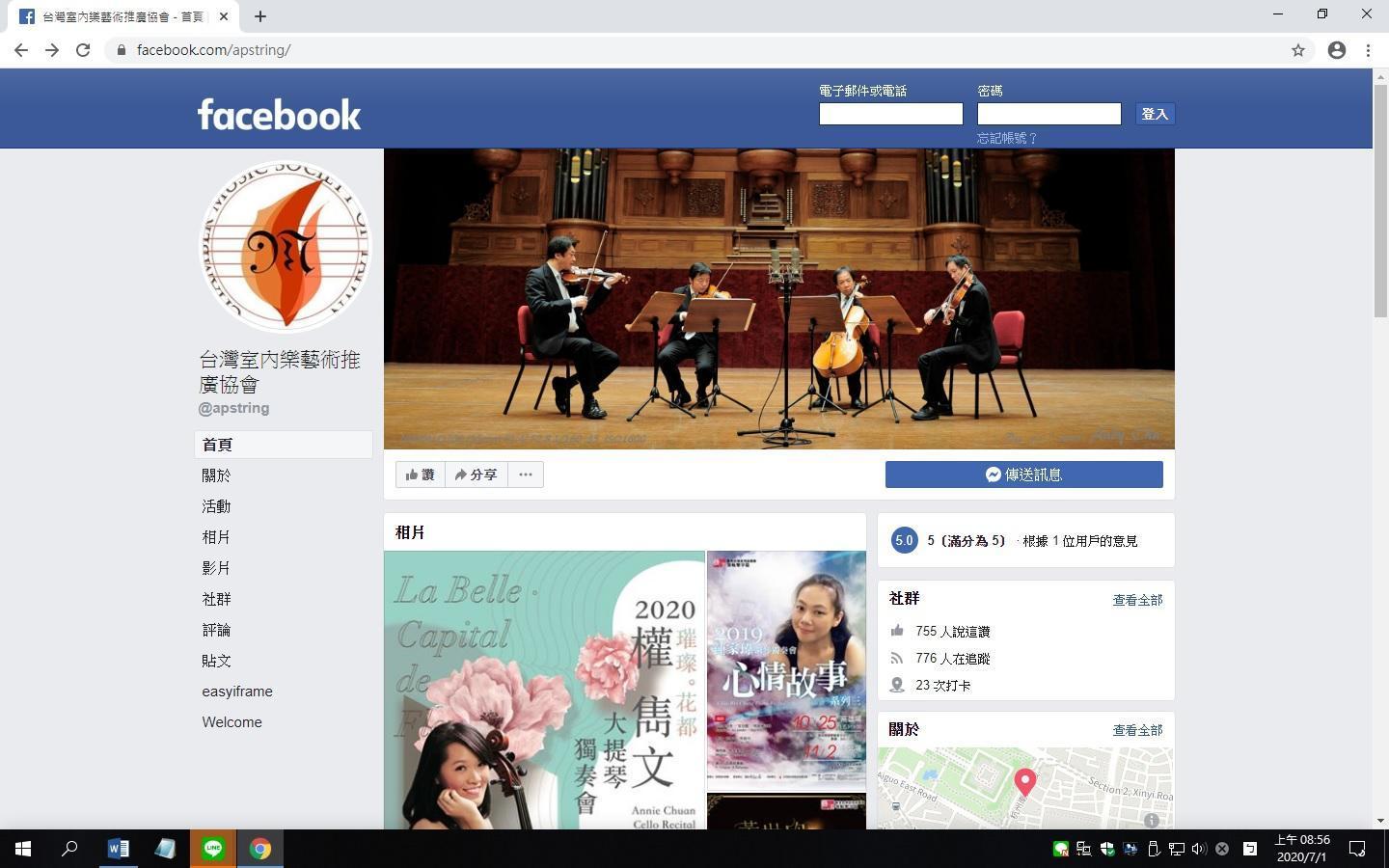Open the Chrome profile avatar icon
This screenshot has width=1389, height=868.
coord(1337,50)
